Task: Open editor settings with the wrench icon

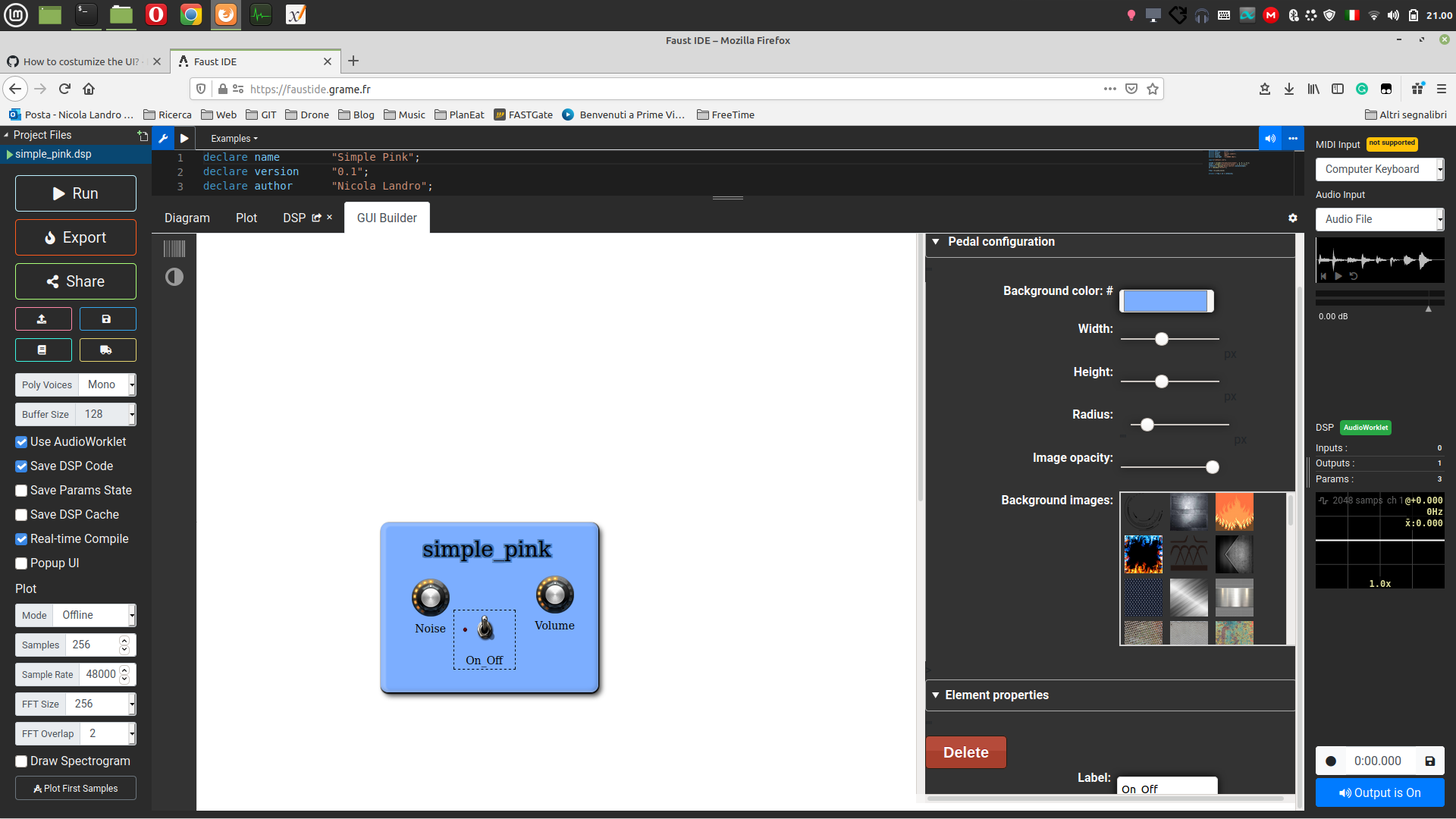Action: [x=163, y=138]
